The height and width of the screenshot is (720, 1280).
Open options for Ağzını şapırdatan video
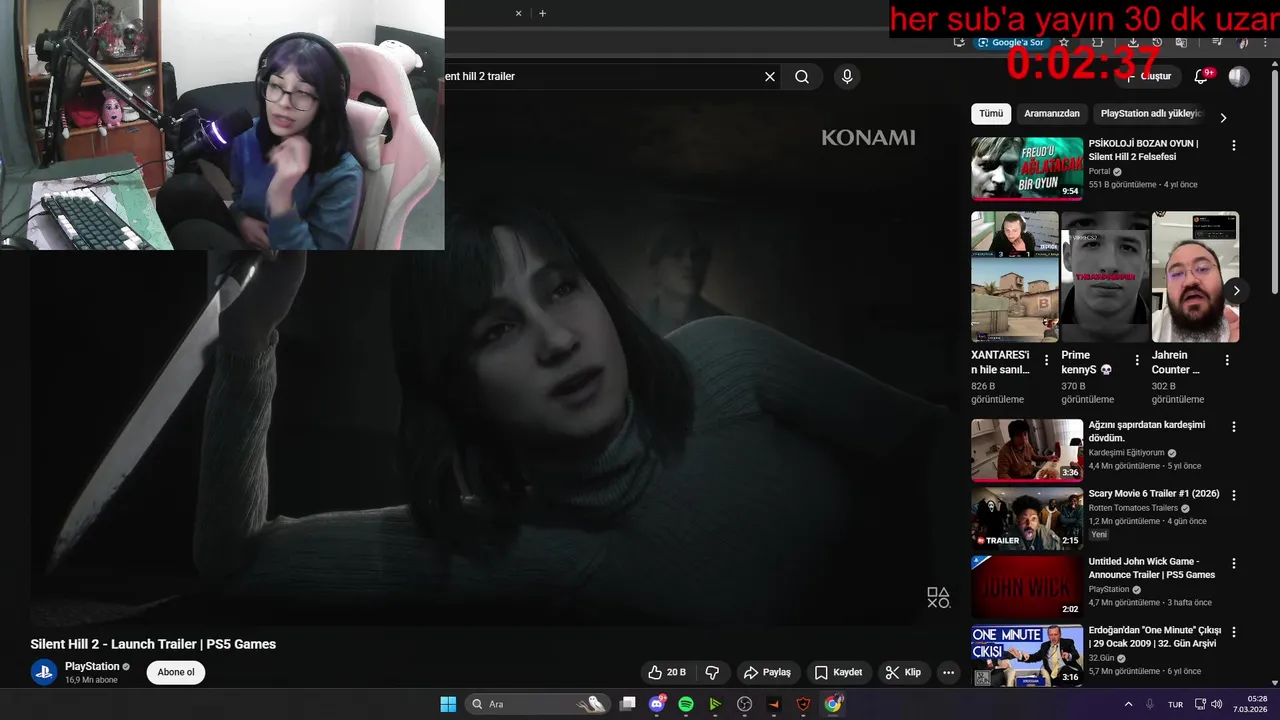click(1233, 427)
